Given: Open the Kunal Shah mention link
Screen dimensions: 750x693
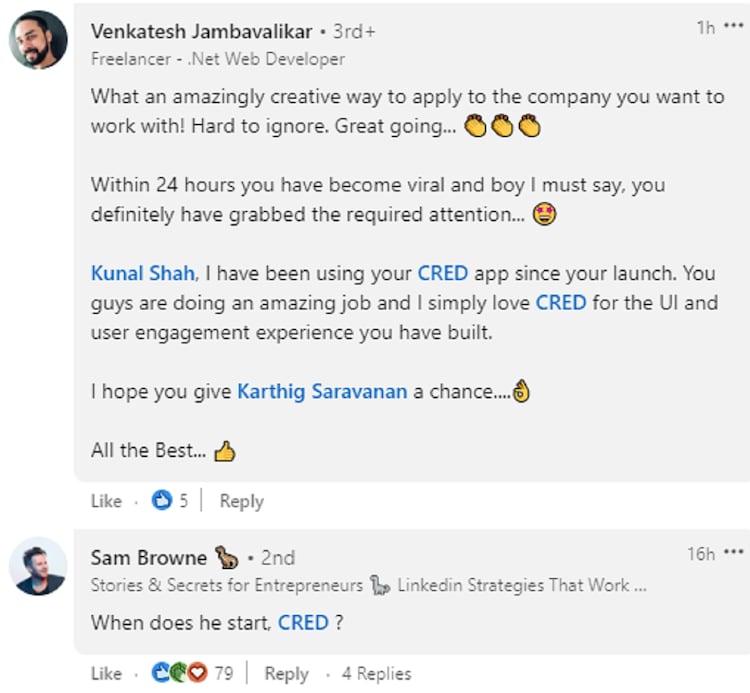Looking at the screenshot, I should pyautogui.click(x=142, y=273).
